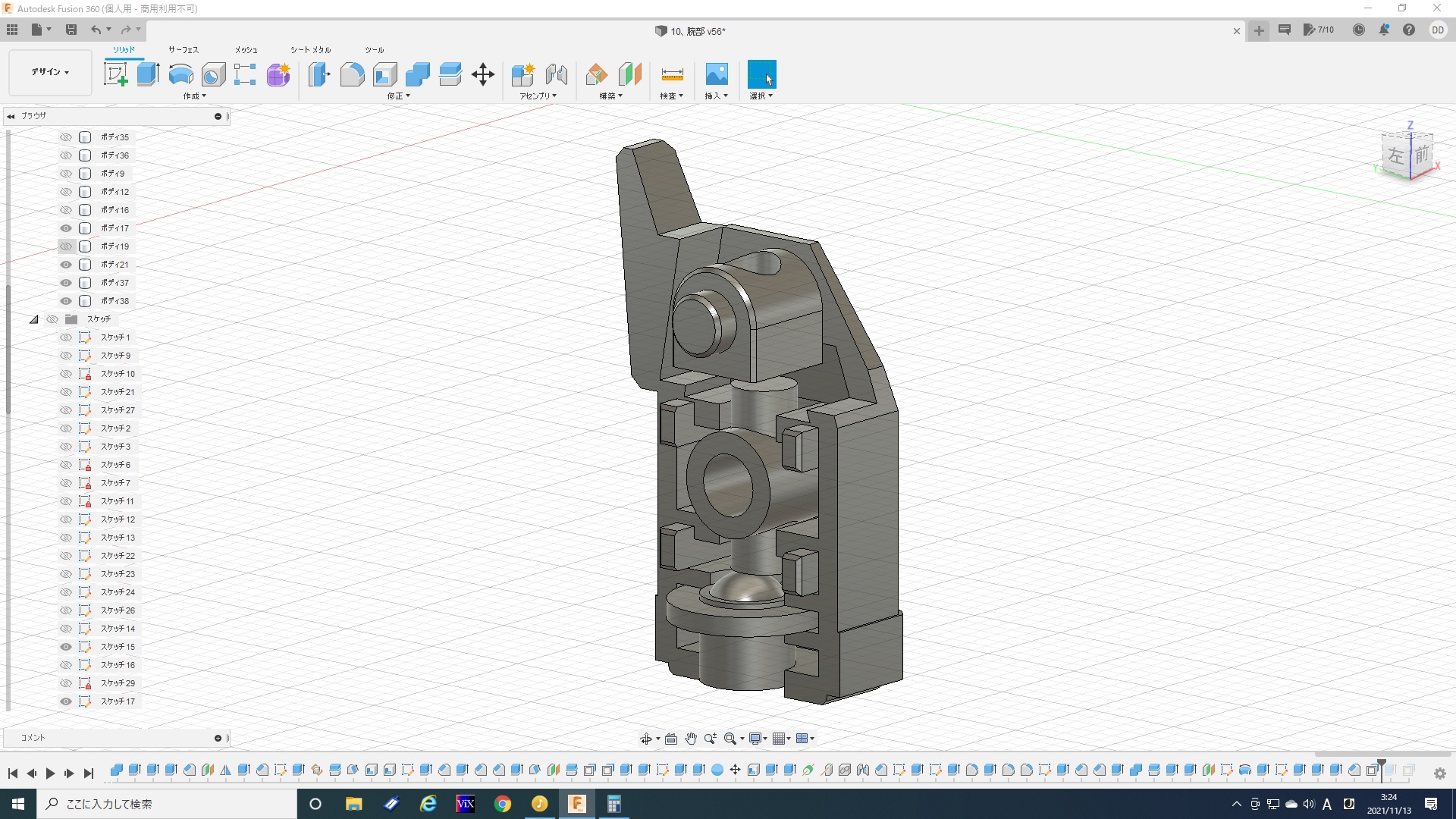Click the Measure ruler icon under inspect
The height and width of the screenshot is (819, 1456).
tap(672, 74)
